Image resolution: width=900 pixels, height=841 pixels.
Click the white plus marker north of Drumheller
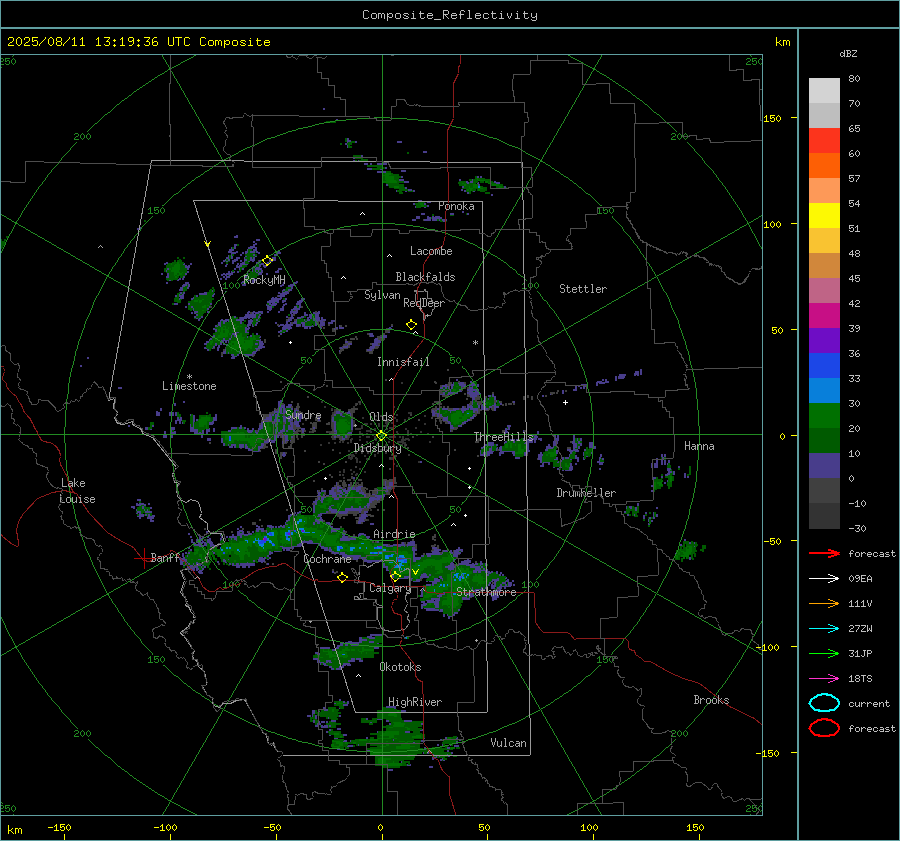point(565,402)
